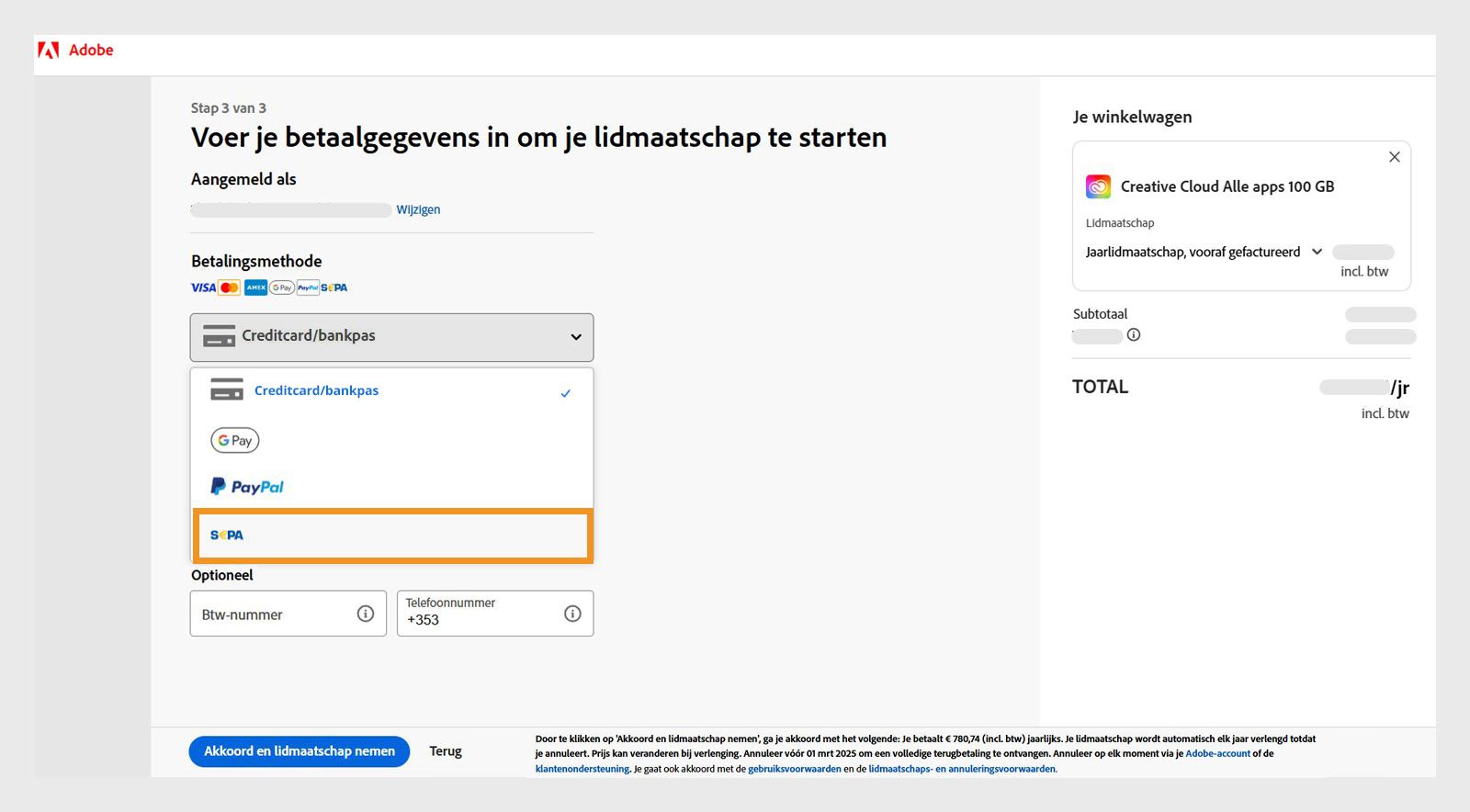The image size is (1470, 812).
Task: Click the Visa logo under Betalingsmethode
Action: 203,288
